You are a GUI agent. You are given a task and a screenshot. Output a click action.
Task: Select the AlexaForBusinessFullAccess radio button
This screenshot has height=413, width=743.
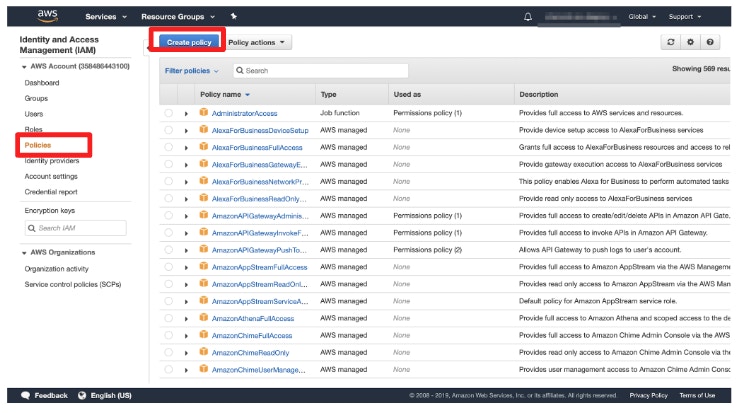pos(169,147)
